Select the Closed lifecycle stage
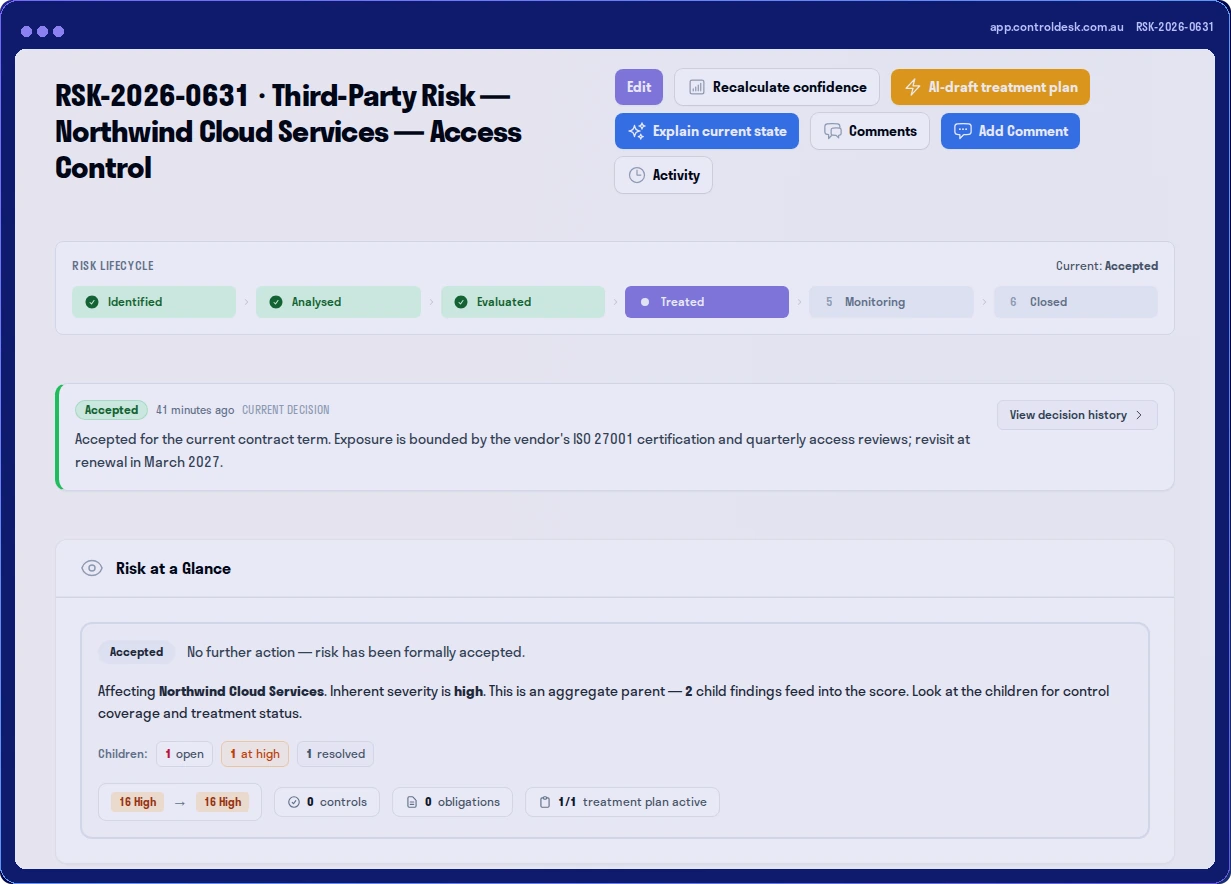The image size is (1231, 884). pos(1076,302)
